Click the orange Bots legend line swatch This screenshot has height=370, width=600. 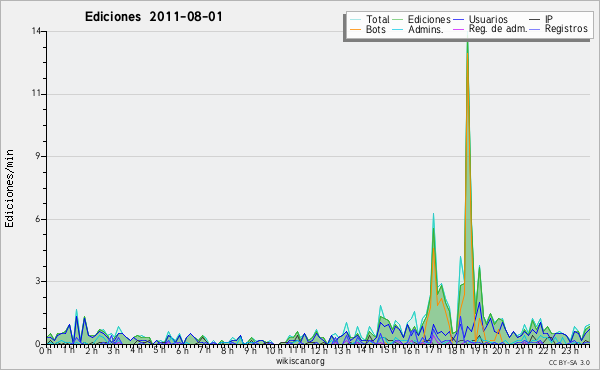point(355,30)
